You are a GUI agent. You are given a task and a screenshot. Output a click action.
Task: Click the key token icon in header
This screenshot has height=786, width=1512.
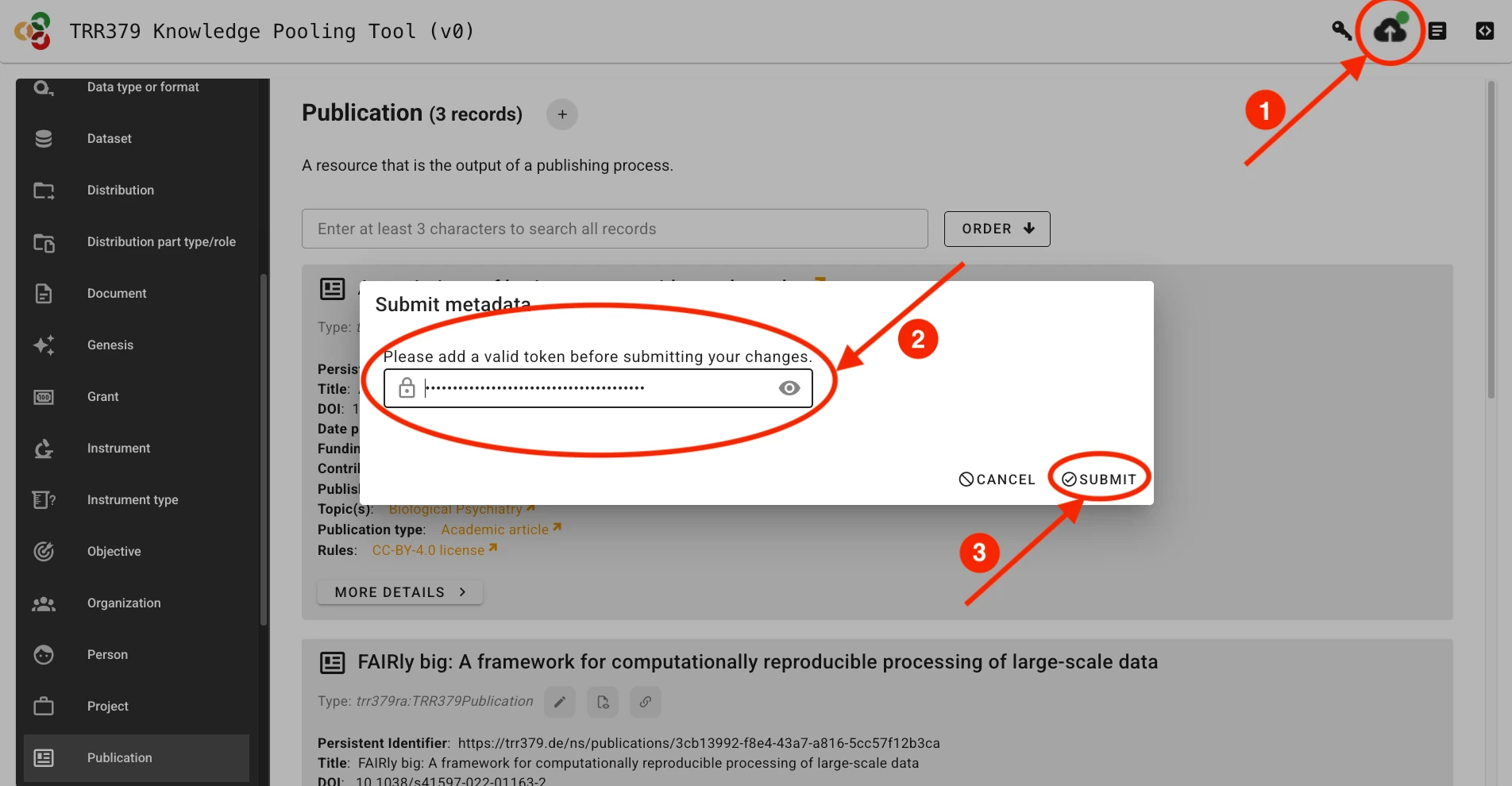pyautogui.click(x=1341, y=30)
